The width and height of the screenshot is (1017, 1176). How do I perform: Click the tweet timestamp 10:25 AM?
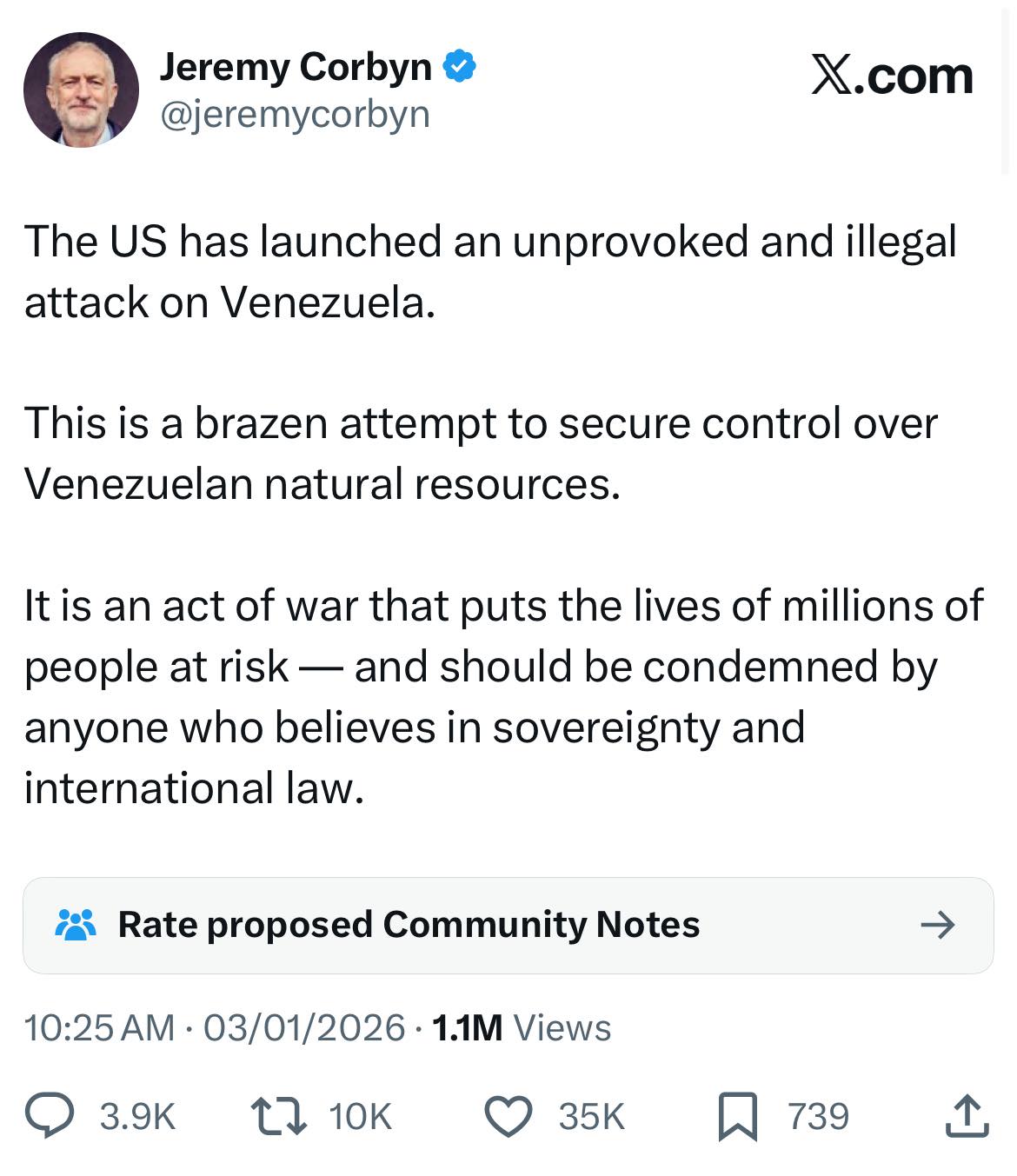pos(98,1029)
